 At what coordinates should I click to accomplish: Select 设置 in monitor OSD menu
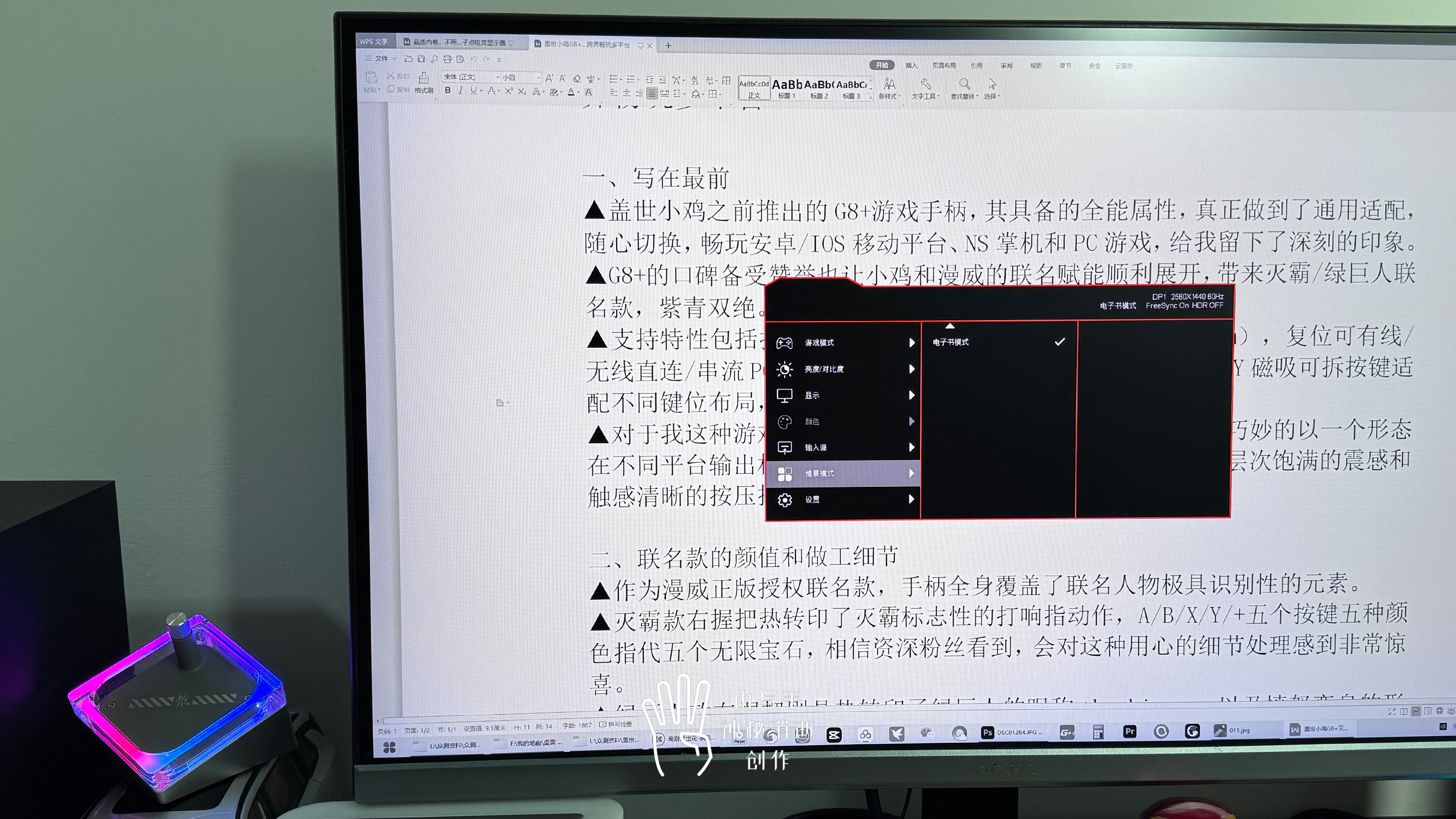[844, 499]
